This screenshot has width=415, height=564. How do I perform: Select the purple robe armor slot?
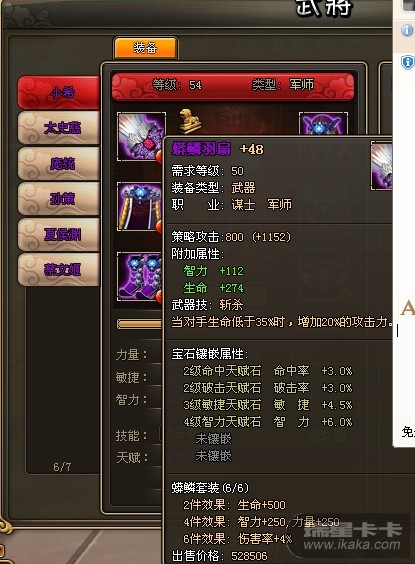140,206
